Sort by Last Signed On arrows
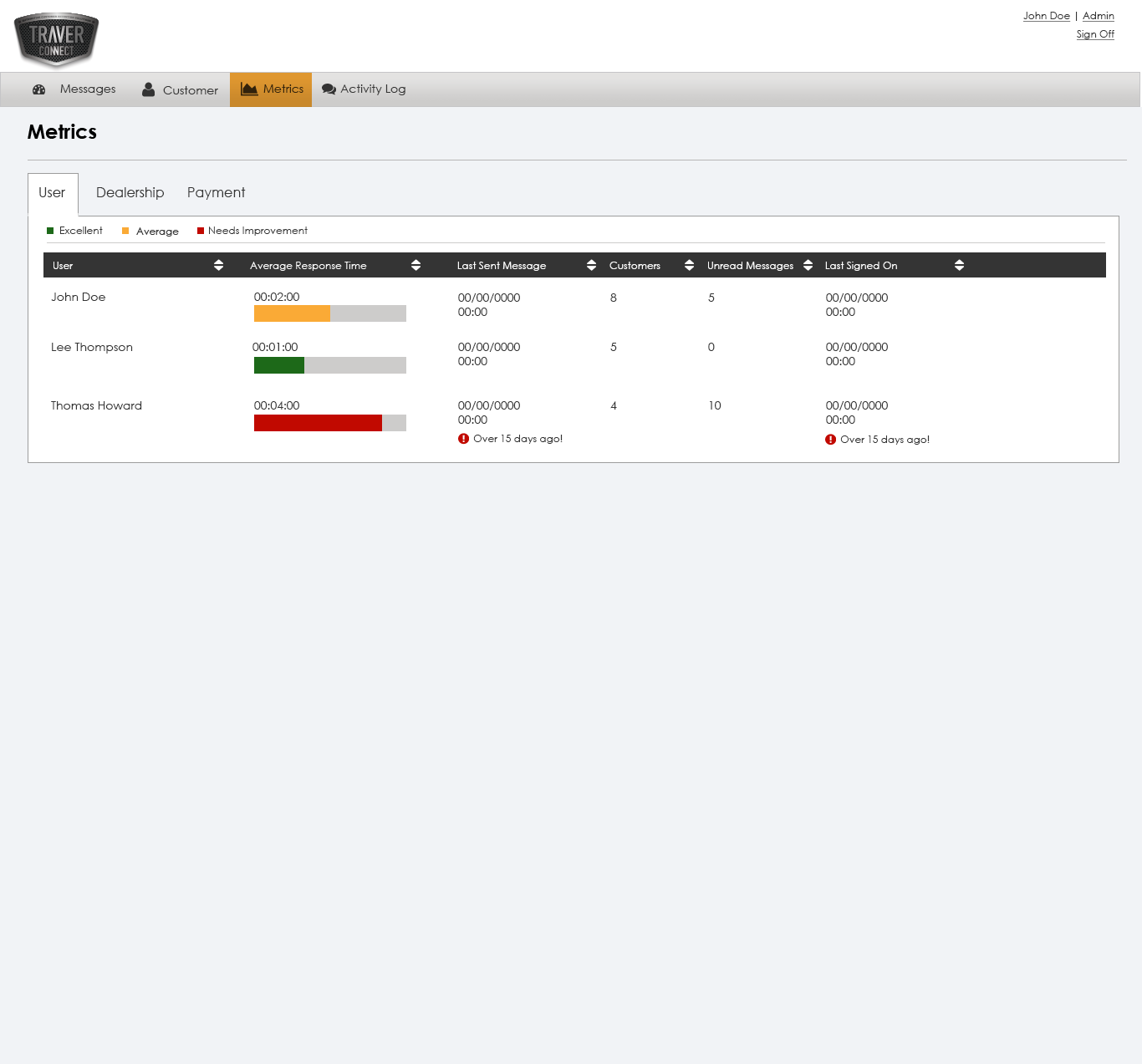Screen dimensions: 1142x1064 (959, 265)
